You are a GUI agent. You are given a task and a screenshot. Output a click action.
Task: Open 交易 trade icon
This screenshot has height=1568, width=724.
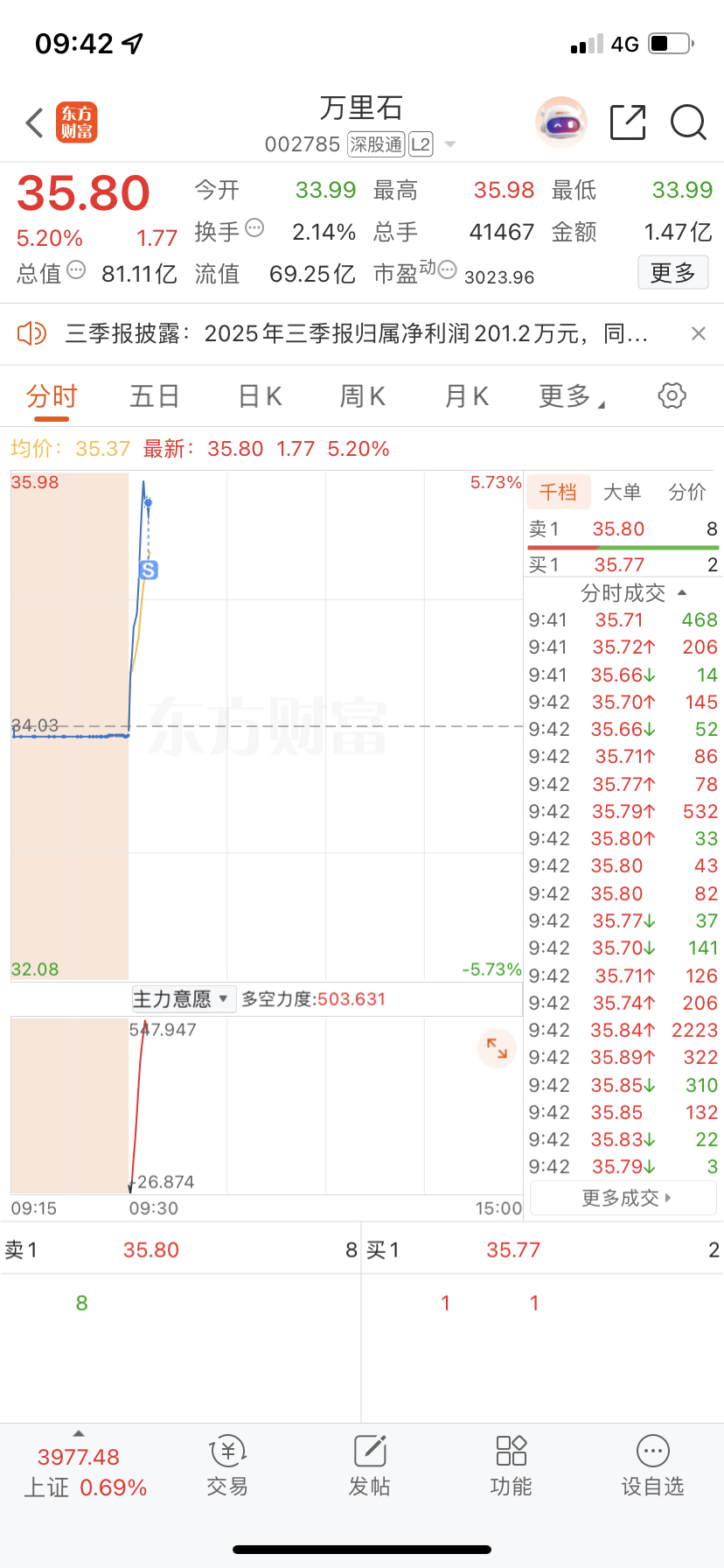(x=227, y=1466)
